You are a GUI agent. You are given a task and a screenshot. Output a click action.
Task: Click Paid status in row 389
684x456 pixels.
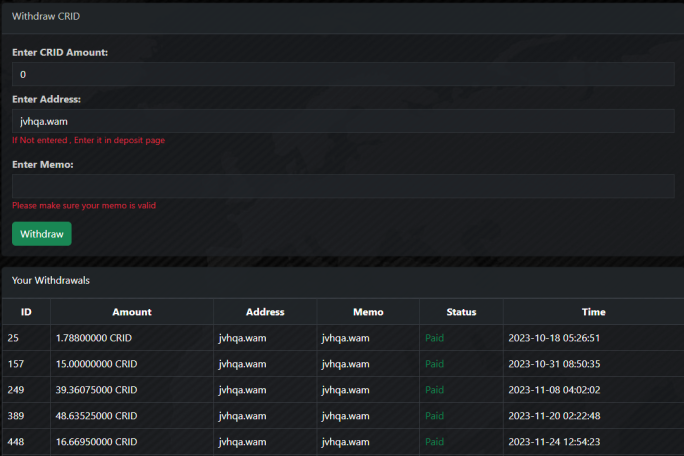pyautogui.click(x=434, y=416)
